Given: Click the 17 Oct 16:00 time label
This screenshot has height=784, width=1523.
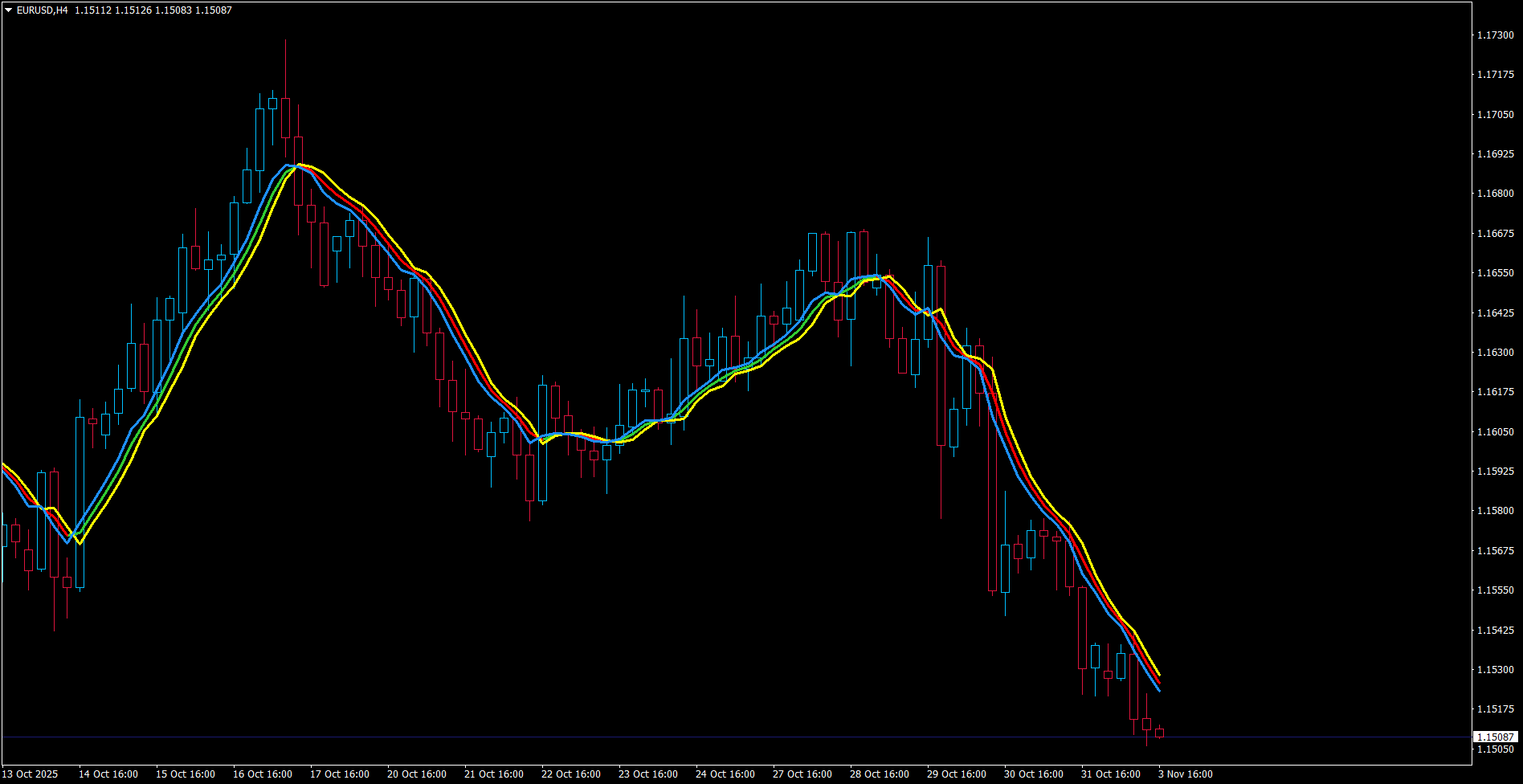Looking at the screenshot, I should click(340, 774).
